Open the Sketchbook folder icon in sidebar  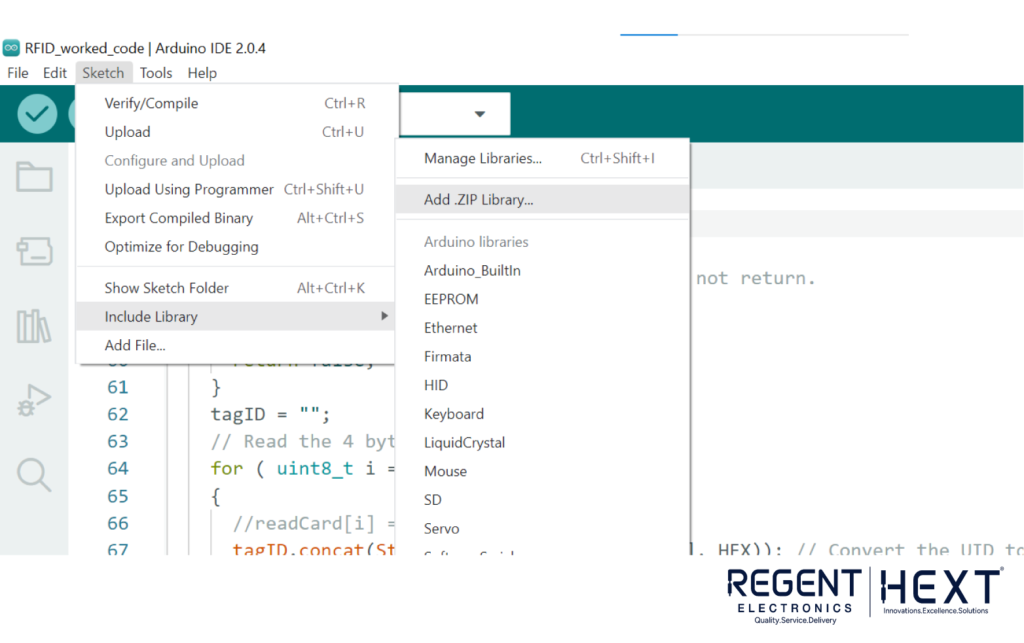[34, 176]
